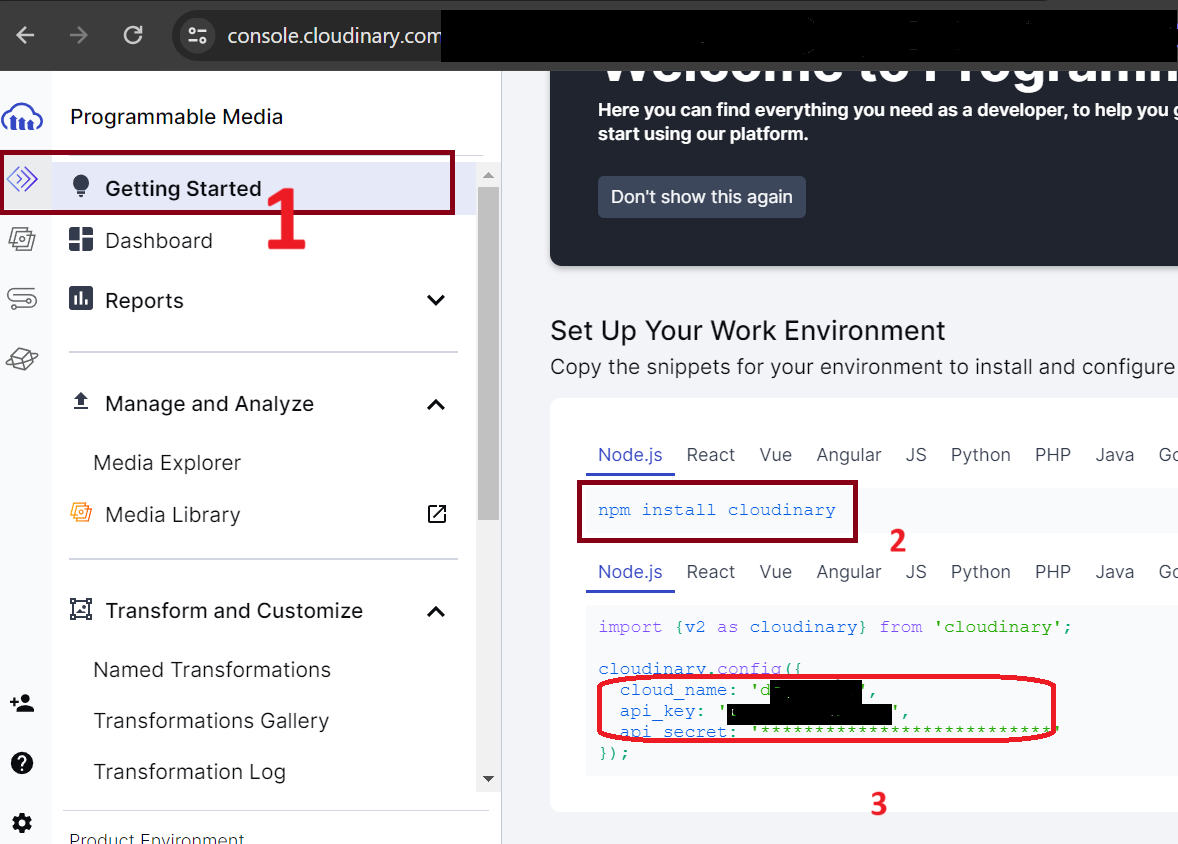The height and width of the screenshot is (844, 1178).
Task: Click the browser forward arrow
Action: click(79, 35)
